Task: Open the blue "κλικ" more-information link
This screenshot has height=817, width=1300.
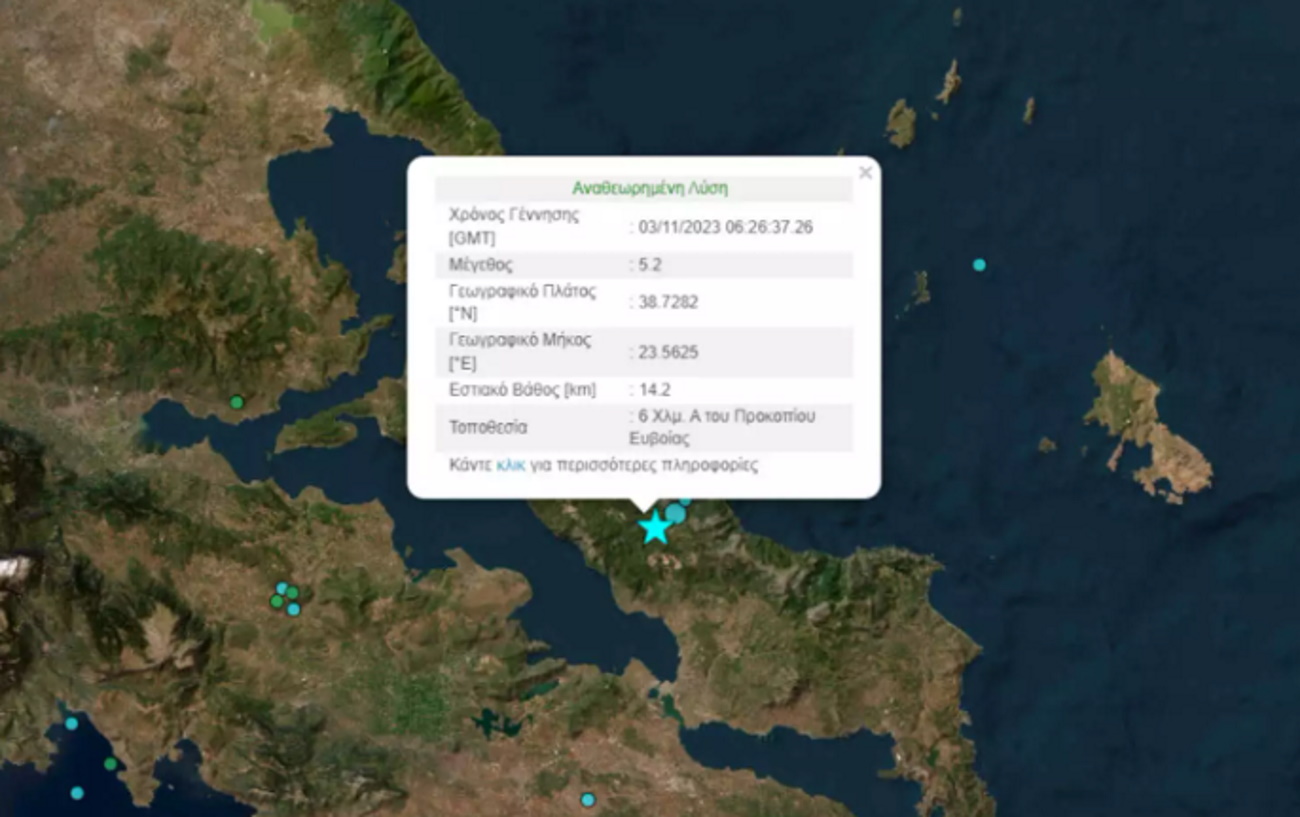Action: coord(510,465)
